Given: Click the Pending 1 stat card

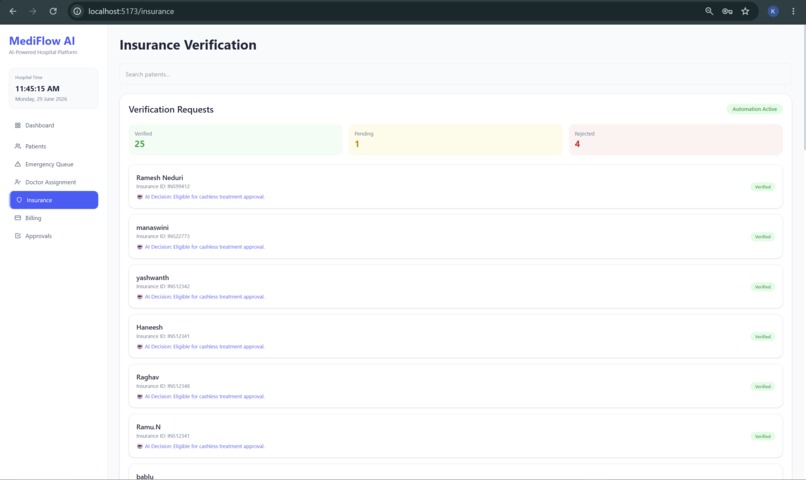Looking at the screenshot, I should (x=455, y=139).
